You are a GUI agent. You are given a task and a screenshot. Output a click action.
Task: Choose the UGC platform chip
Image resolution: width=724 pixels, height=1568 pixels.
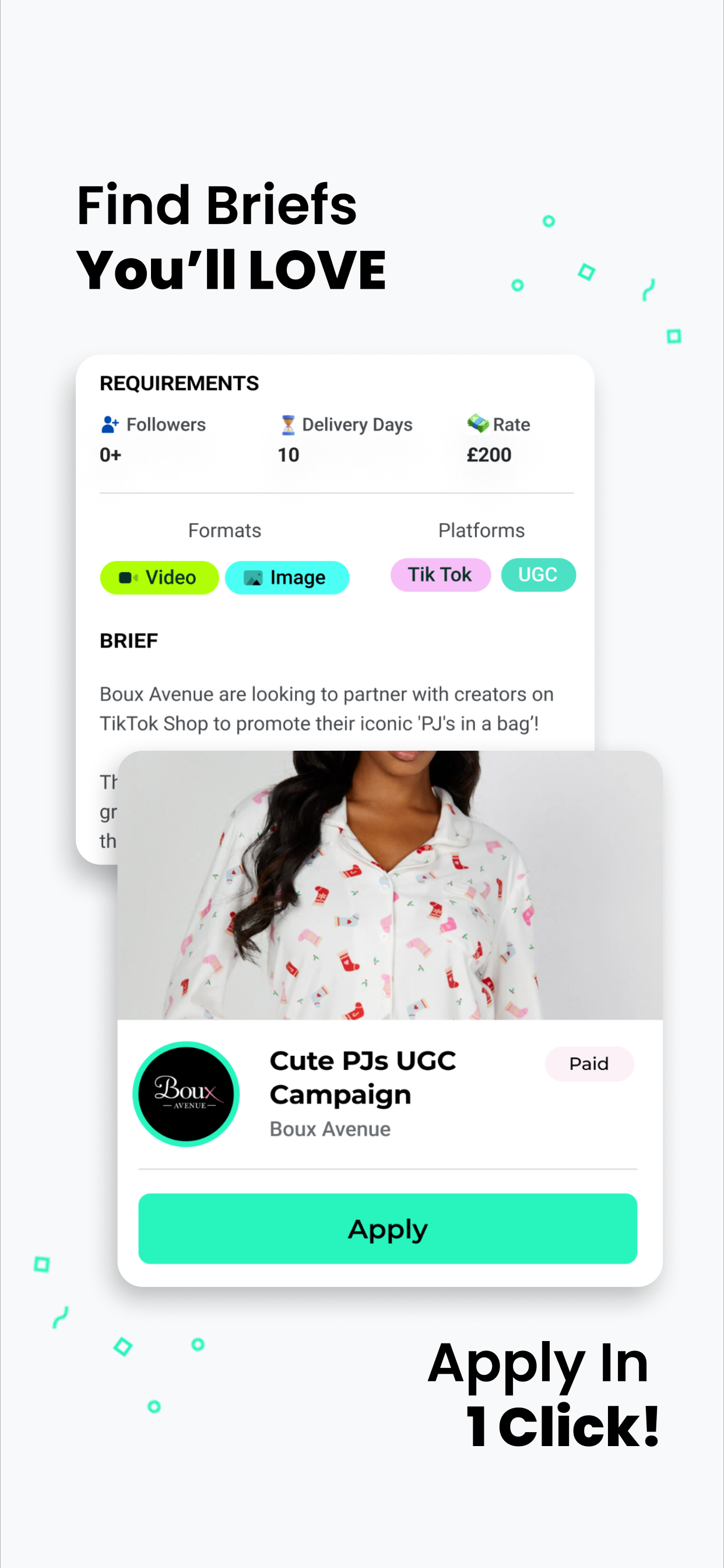(539, 575)
